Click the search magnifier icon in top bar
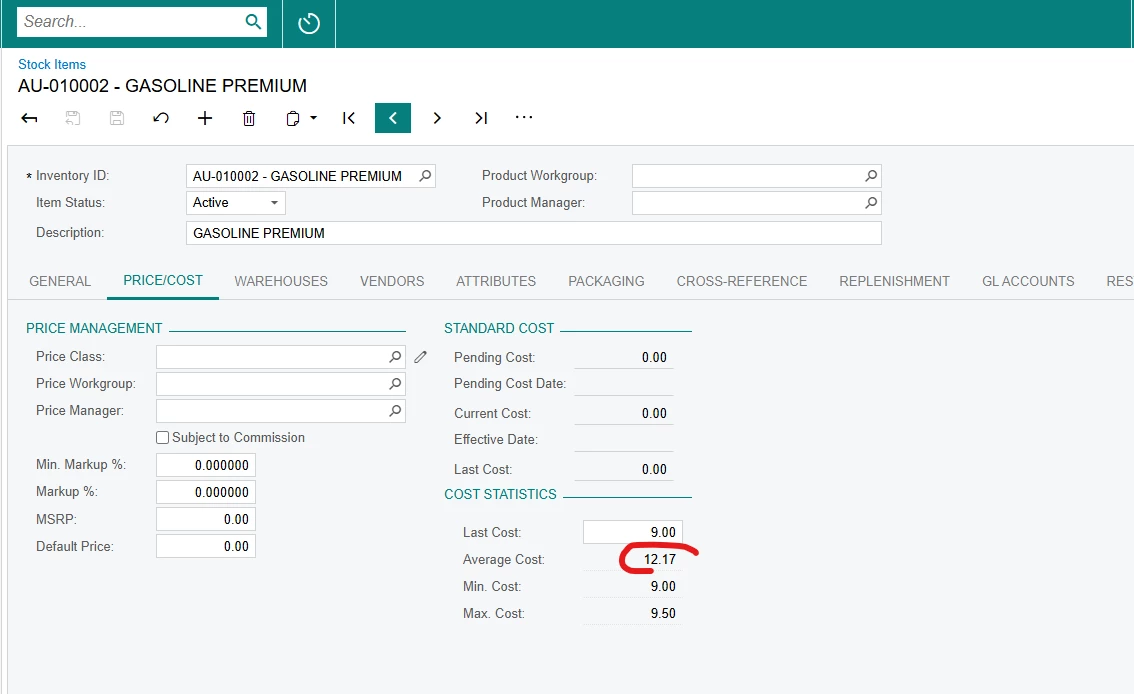 pyautogui.click(x=253, y=22)
